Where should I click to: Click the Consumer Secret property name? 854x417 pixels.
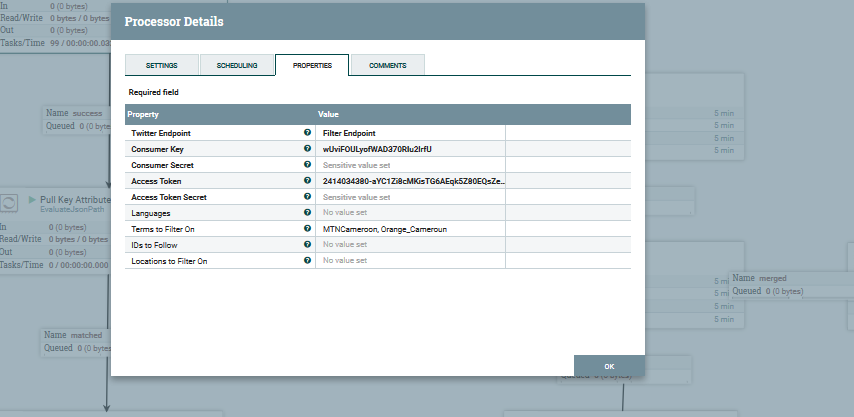[162, 165]
